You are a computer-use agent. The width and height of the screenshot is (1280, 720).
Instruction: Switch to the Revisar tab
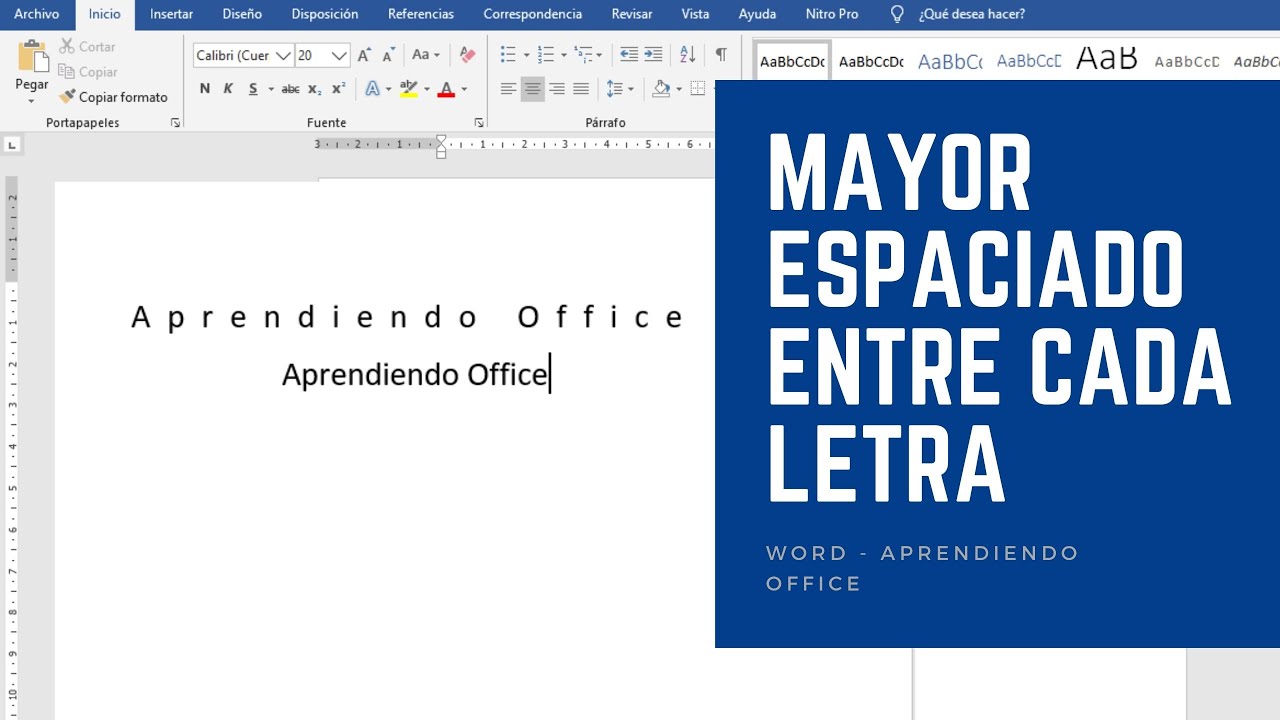click(x=632, y=14)
